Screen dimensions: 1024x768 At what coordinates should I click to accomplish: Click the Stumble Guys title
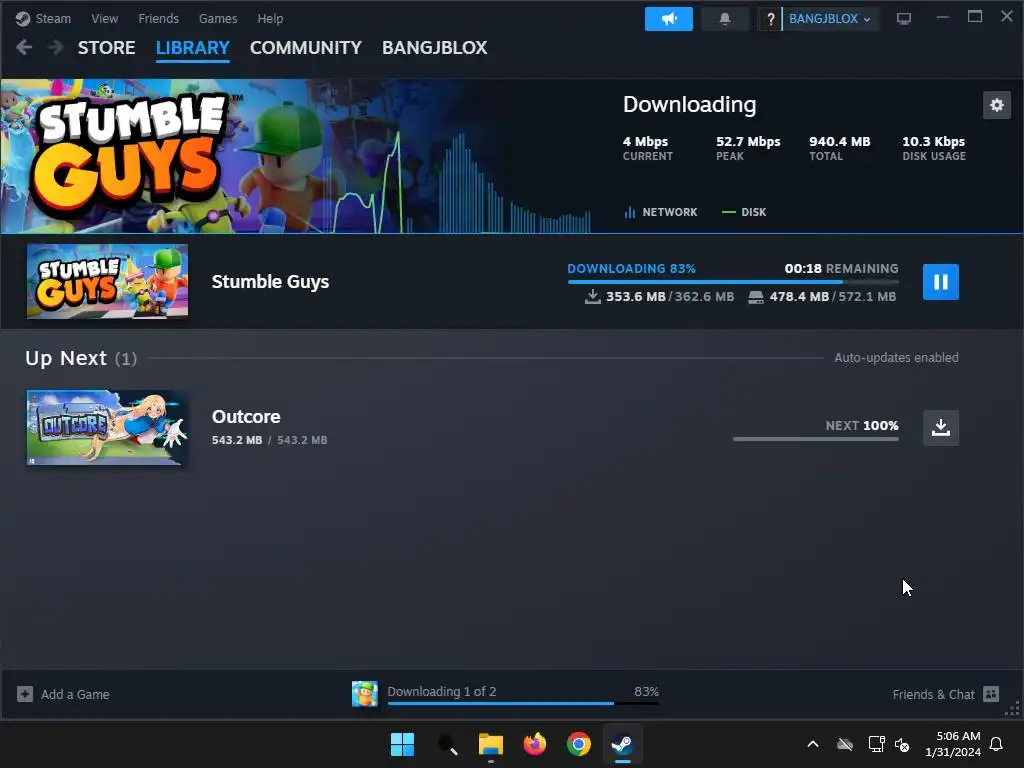[x=270, y=281]
